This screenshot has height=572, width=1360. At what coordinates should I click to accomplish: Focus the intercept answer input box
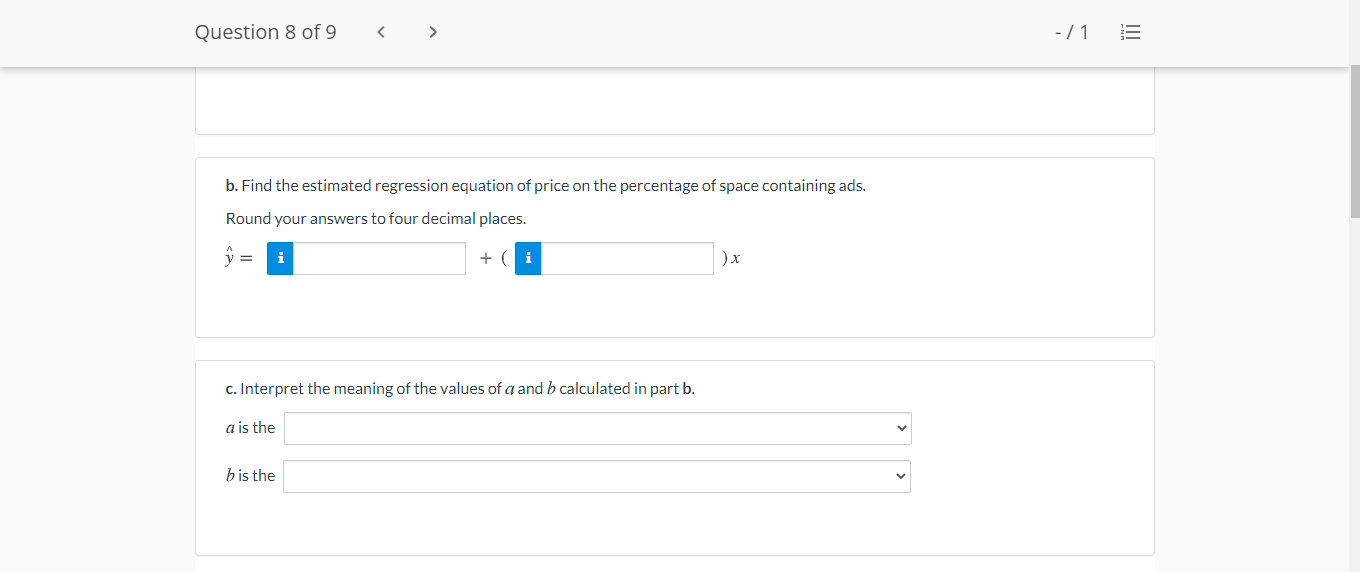pos(380,259)
